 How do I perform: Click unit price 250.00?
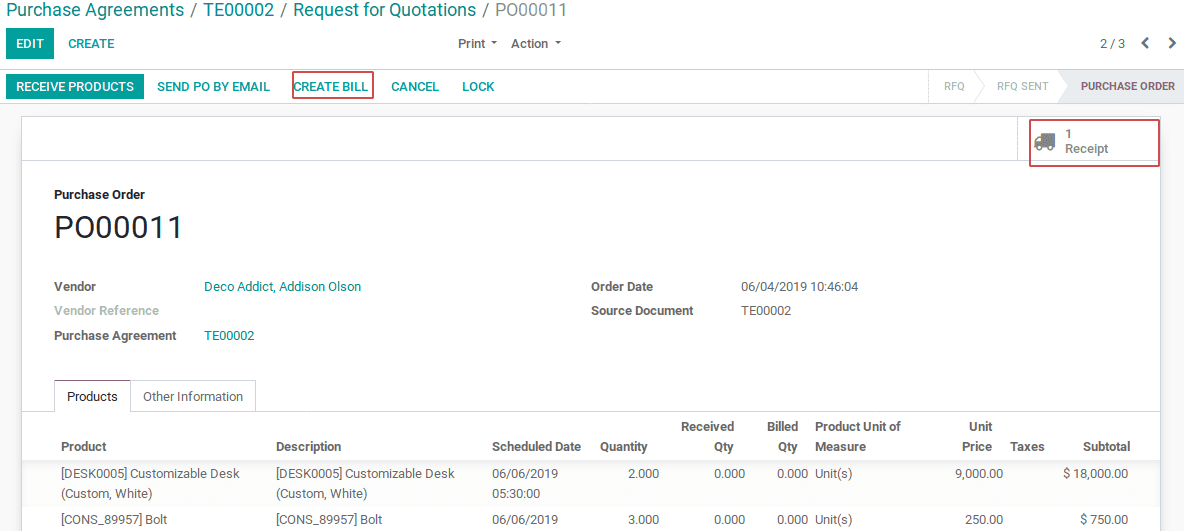tap(984, 520)
